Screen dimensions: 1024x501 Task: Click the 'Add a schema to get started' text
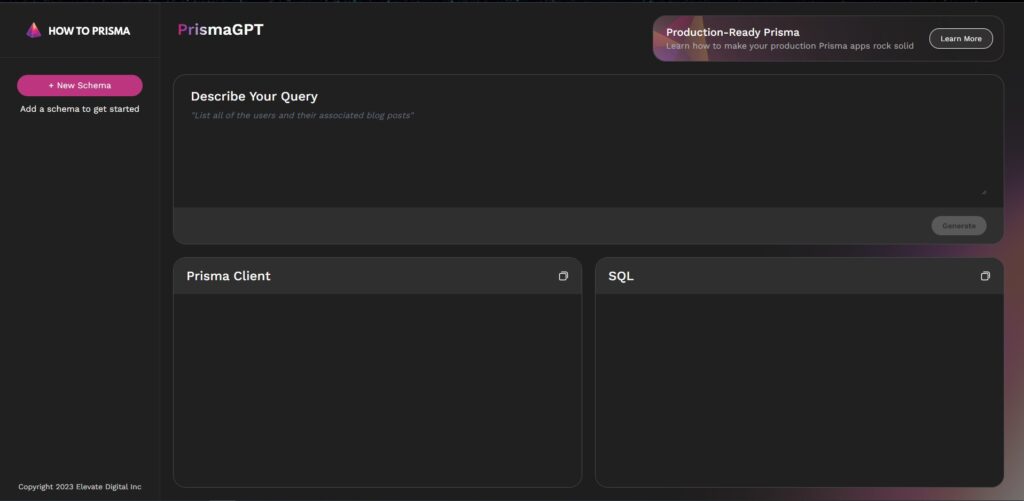(80, 109)
